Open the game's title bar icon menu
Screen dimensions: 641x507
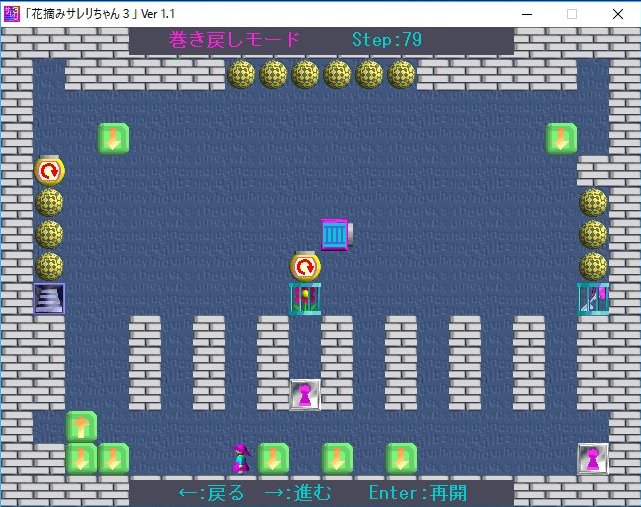click(12, 13)
